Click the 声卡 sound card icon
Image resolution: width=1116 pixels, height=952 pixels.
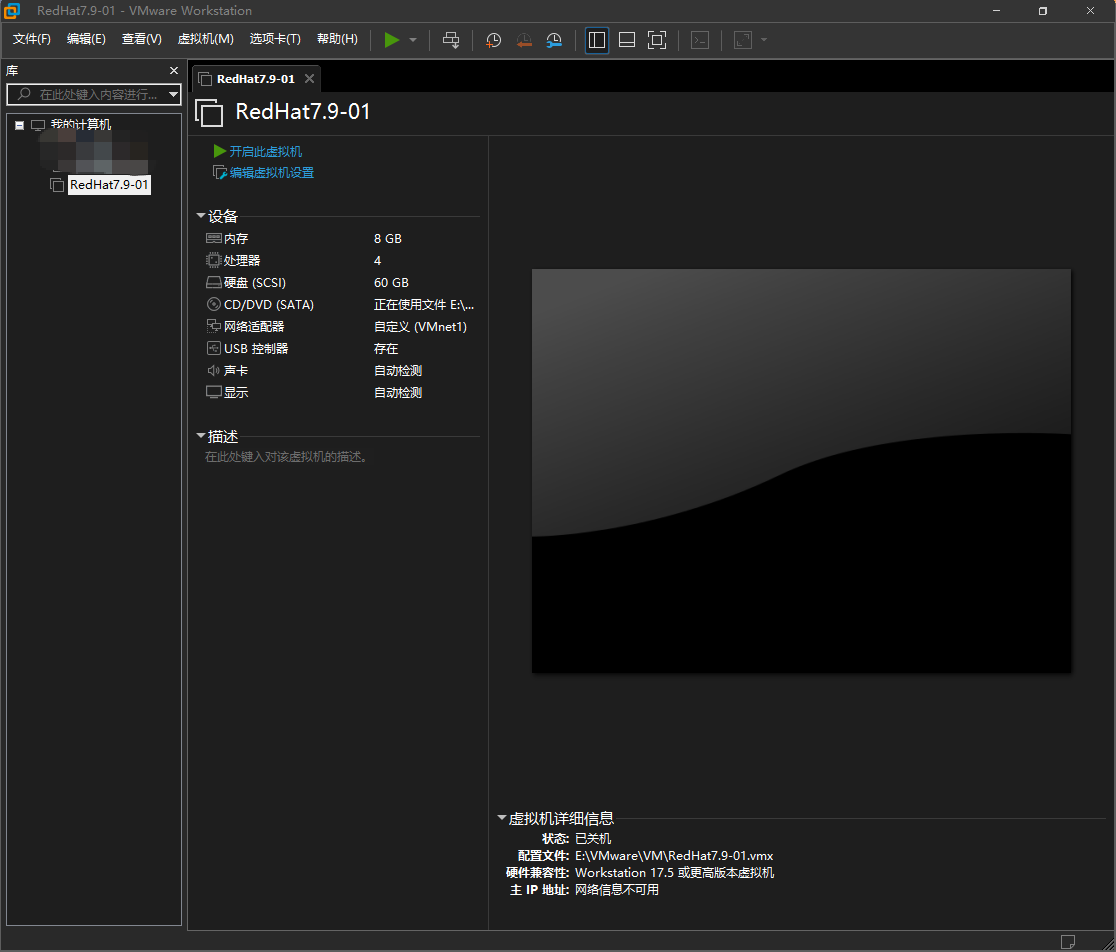point(214,371)
